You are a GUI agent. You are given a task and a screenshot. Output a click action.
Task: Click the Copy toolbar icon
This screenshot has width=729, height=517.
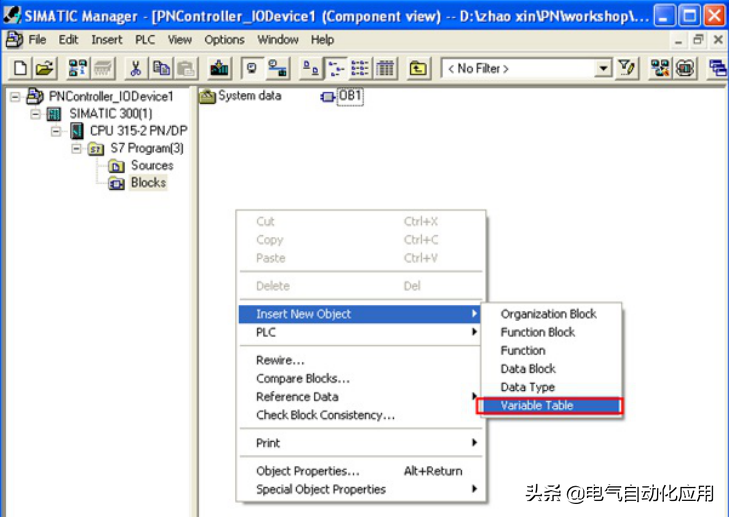coord(161,69)
